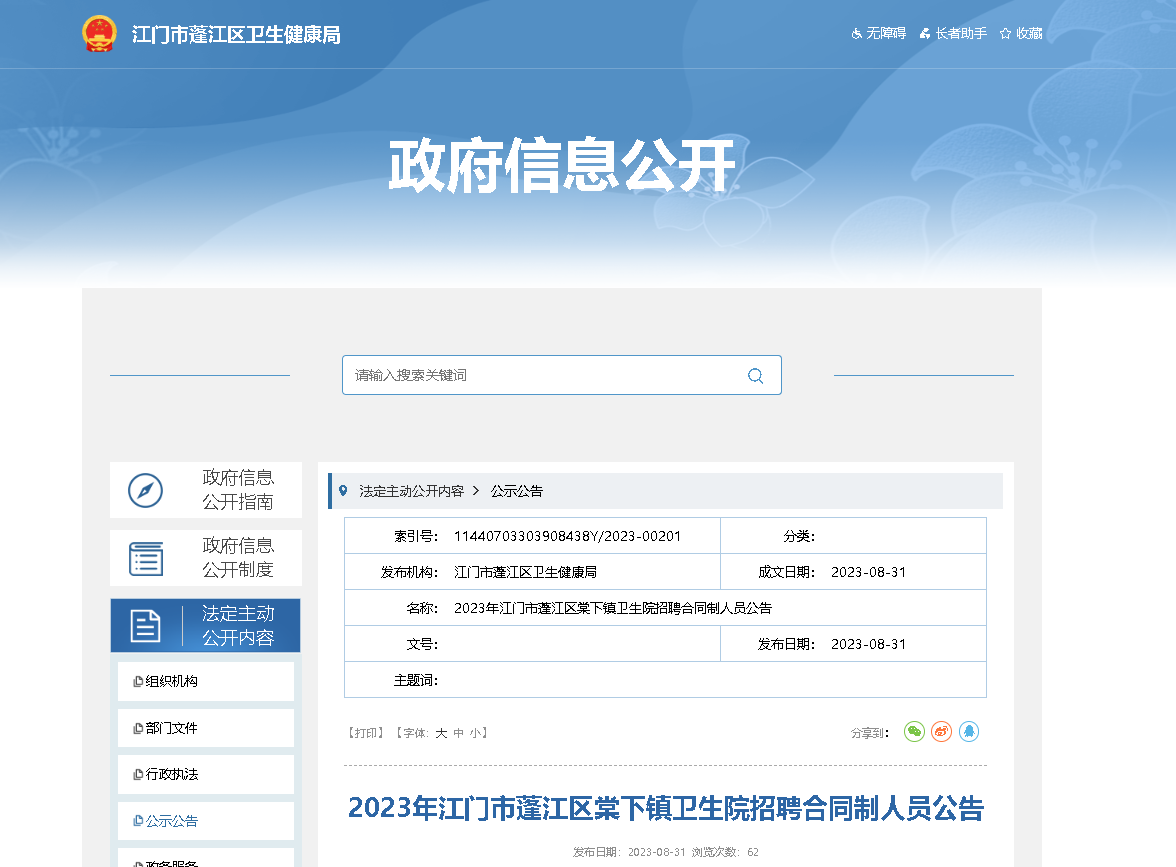
Task: Share to QQ via blue icon
Action: point(968,732)
